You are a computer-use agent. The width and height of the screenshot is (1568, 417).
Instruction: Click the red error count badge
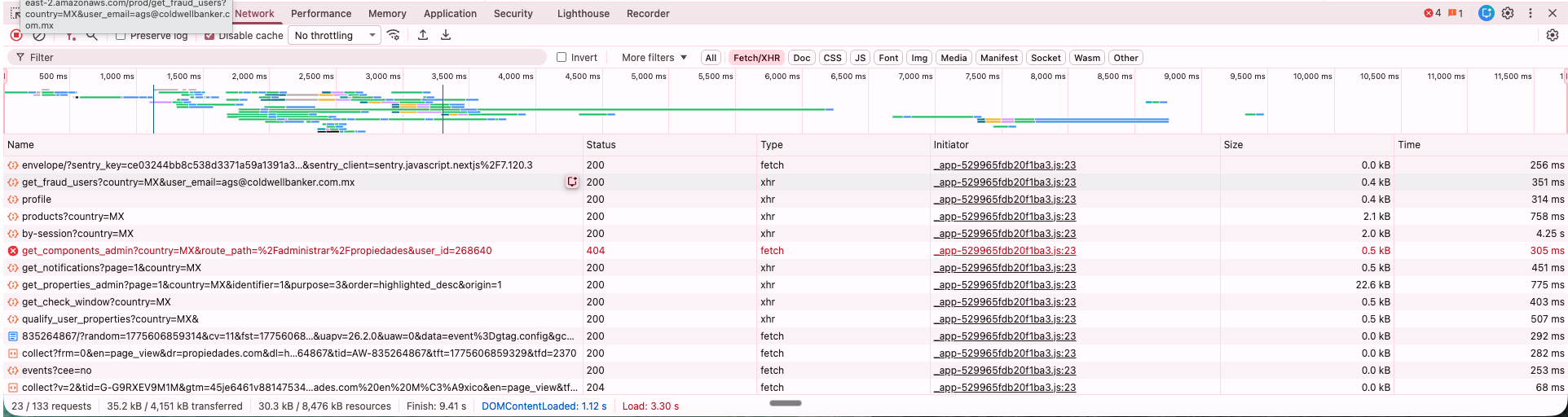click(1432, 13)
